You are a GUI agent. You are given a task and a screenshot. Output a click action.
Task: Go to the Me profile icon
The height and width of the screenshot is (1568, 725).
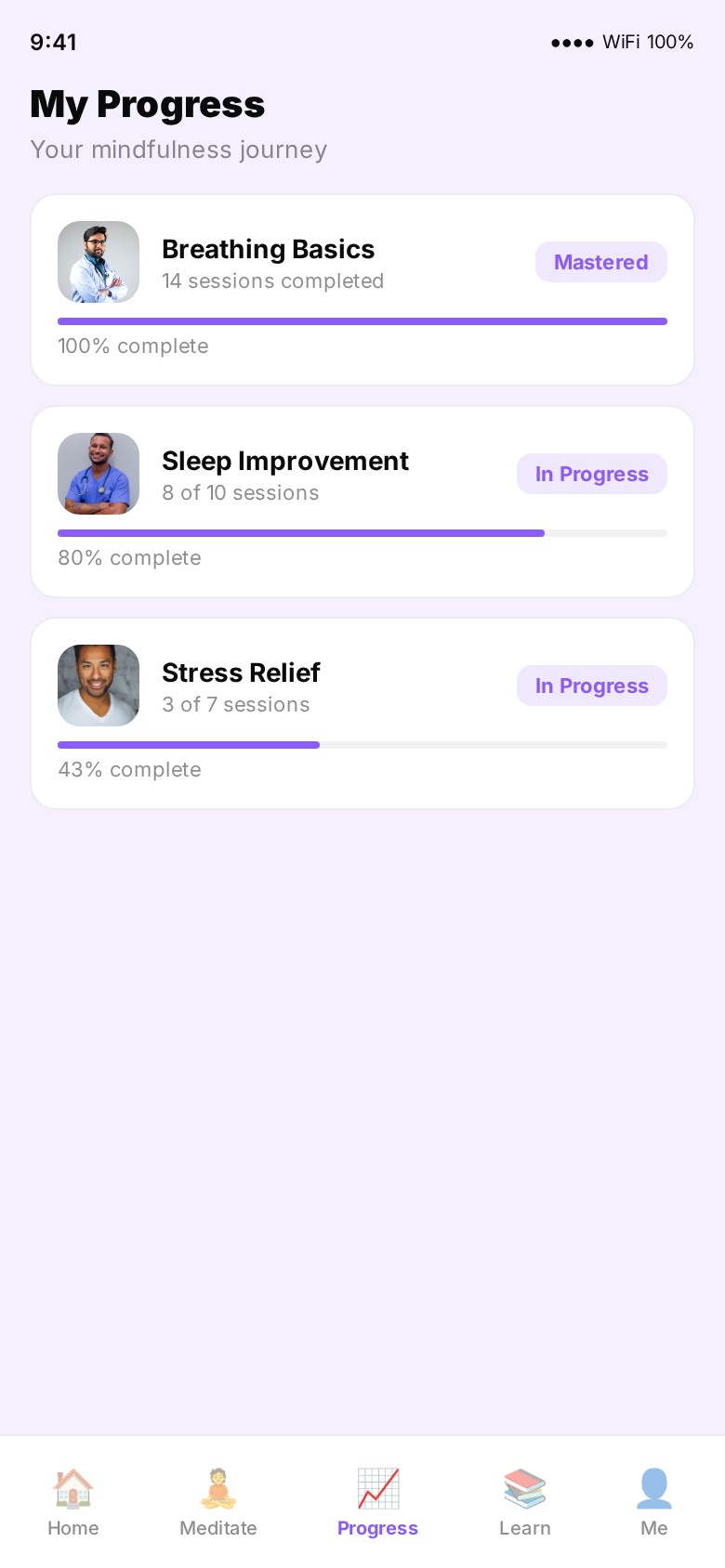(653, 1488)
